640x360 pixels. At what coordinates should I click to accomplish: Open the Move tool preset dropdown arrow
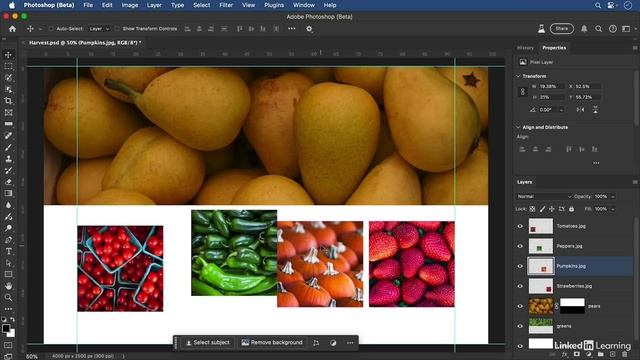pyautogui.click(x=40, y=29)
